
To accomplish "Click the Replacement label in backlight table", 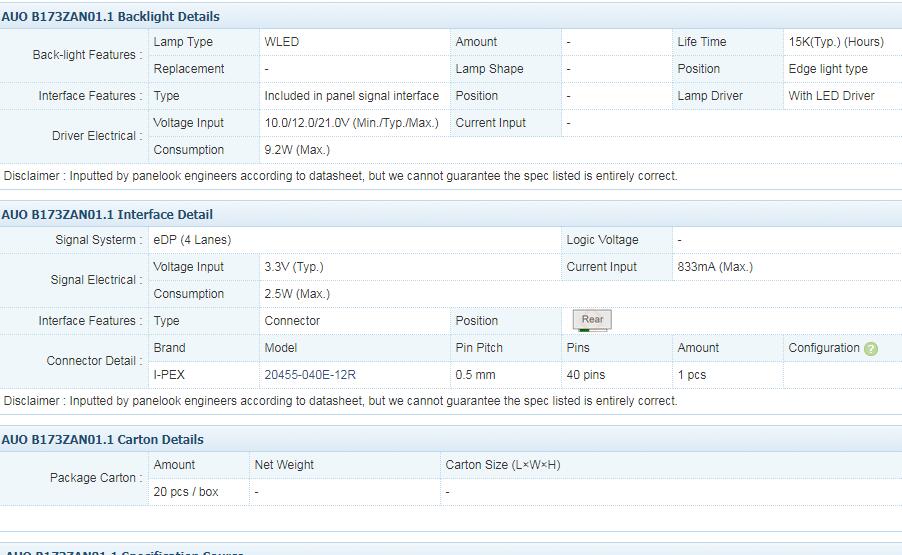I will pos(189,69).
